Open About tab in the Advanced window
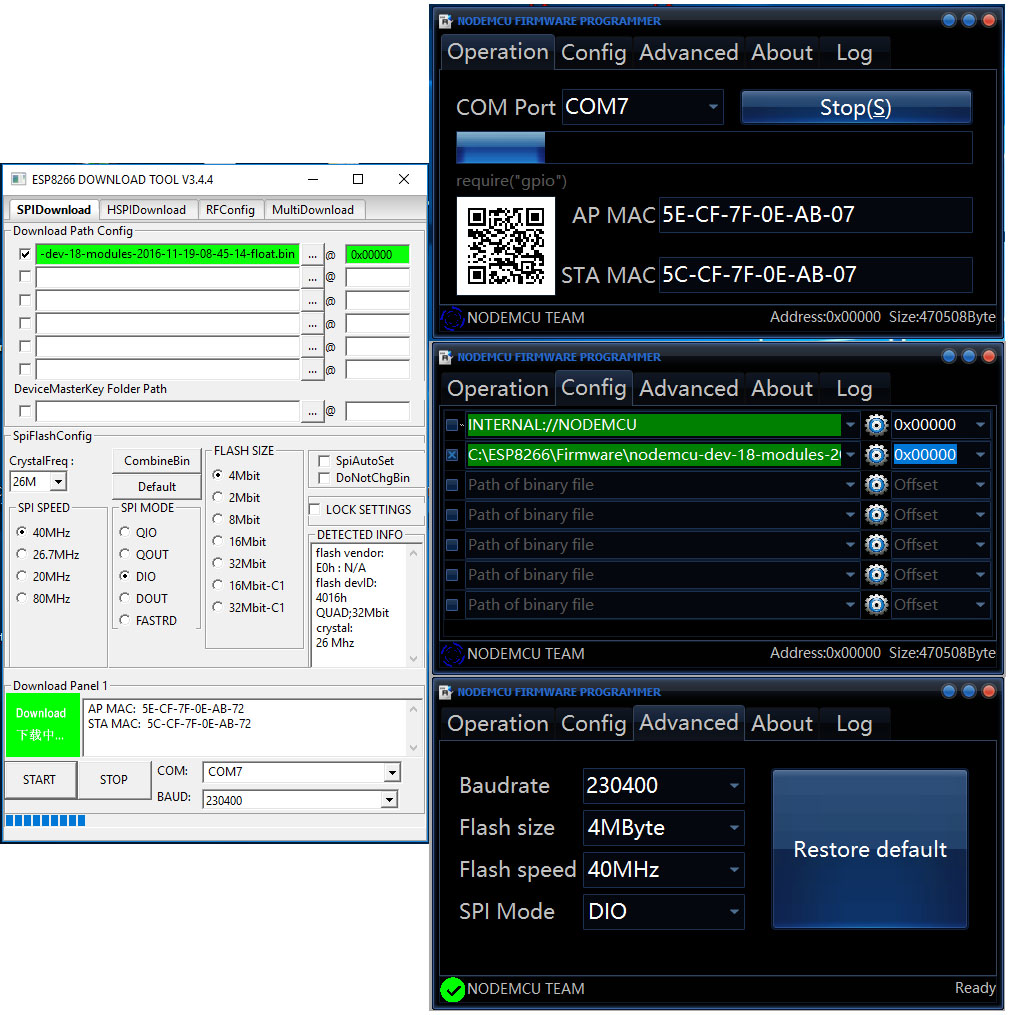1010x1015 pixels. coord(781,724)
